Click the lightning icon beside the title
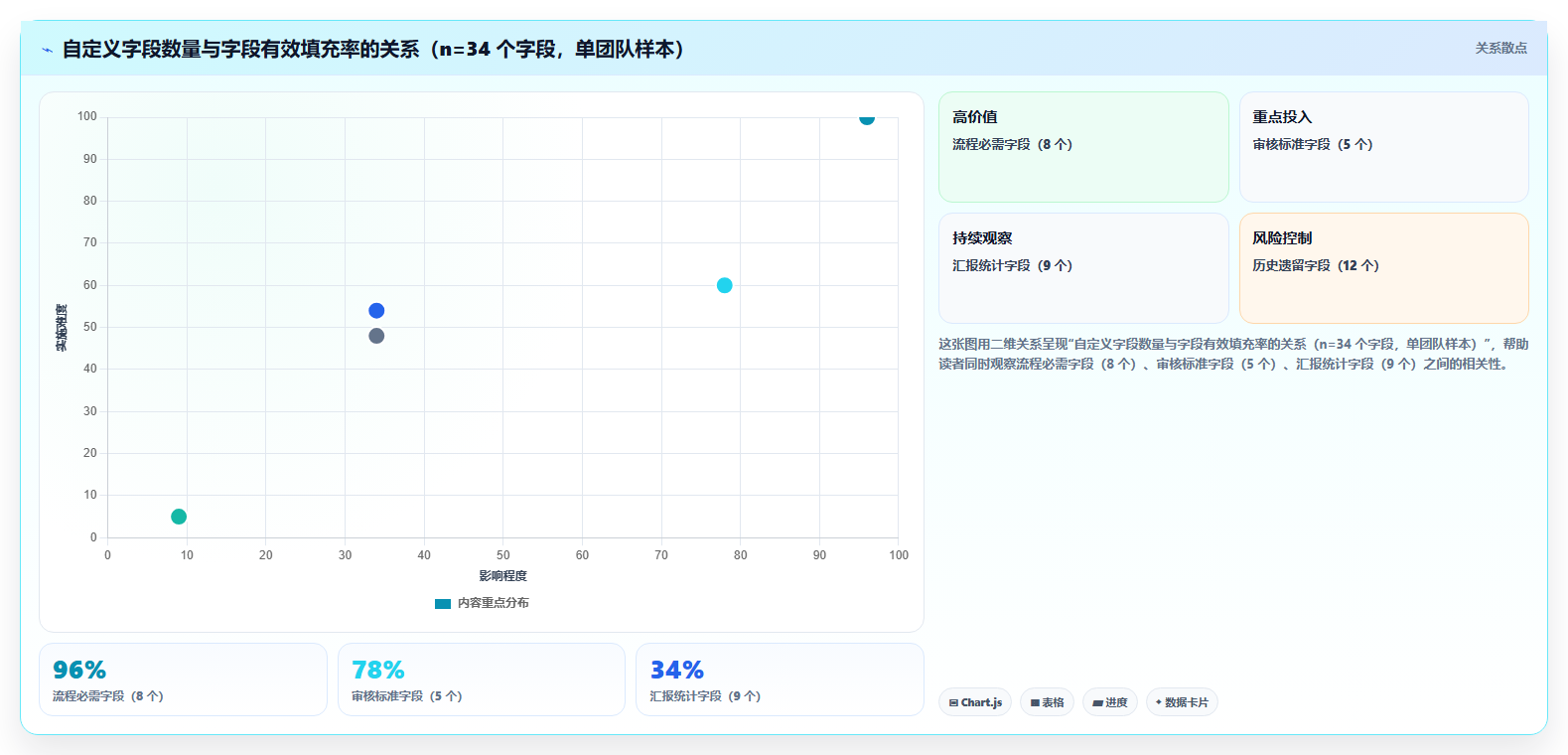 point(47,50)
